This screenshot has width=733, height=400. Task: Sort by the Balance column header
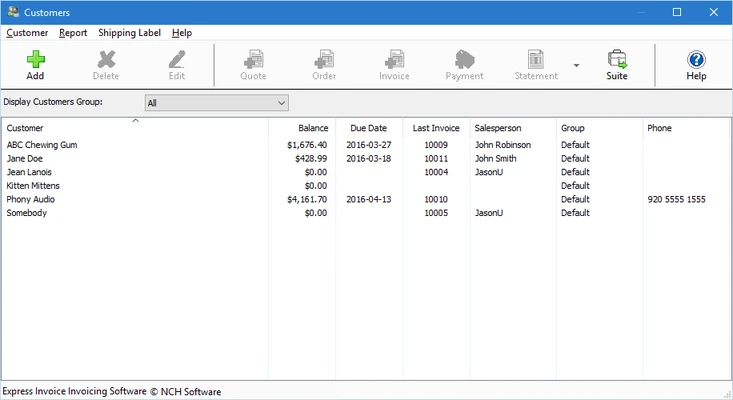pos(302,128)
